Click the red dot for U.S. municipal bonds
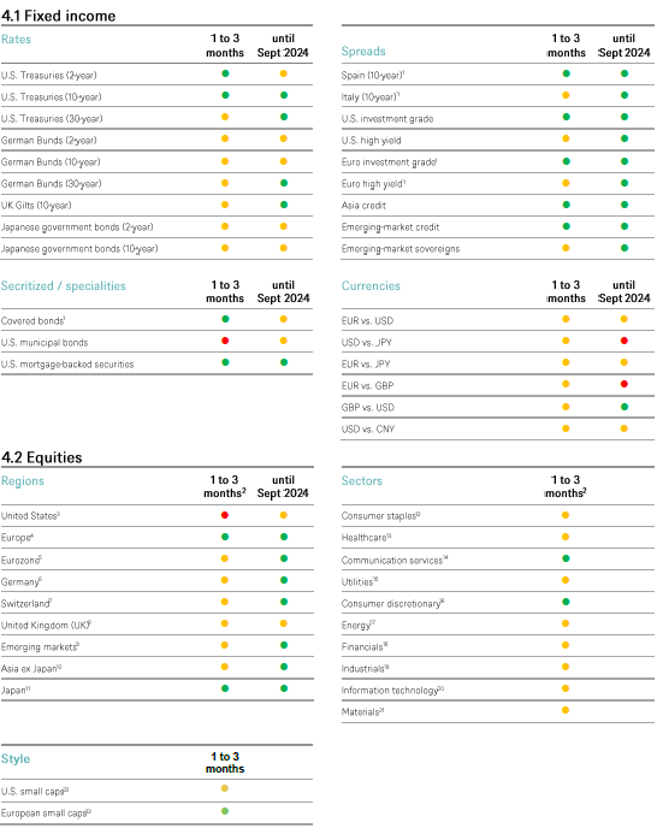The height and width of the screenshot is (830, 663). tap(225, 342)
